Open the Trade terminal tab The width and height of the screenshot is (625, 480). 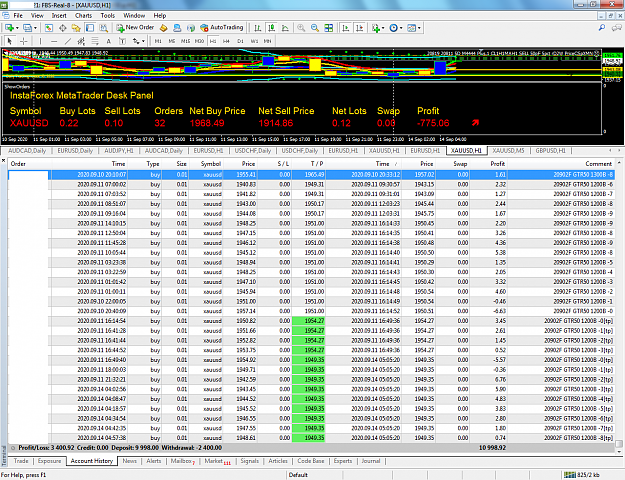click(x=21, y=461)
